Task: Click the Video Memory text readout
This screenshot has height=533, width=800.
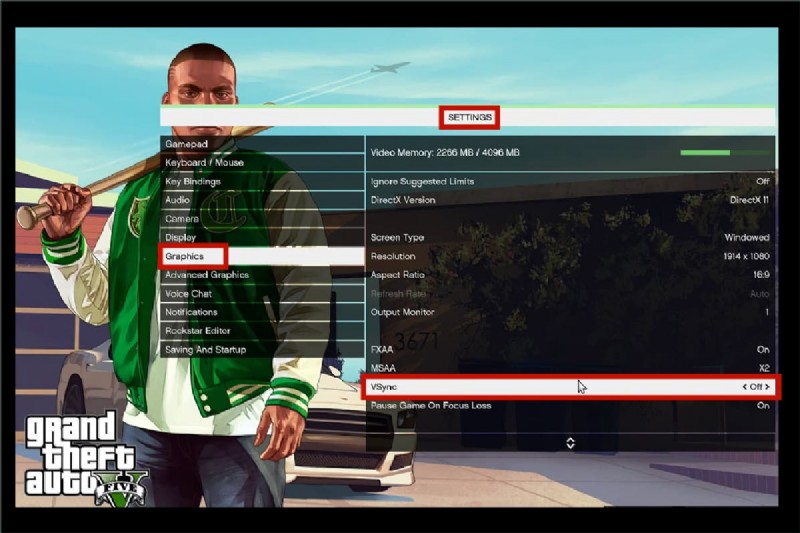Action: click(445, 153)
